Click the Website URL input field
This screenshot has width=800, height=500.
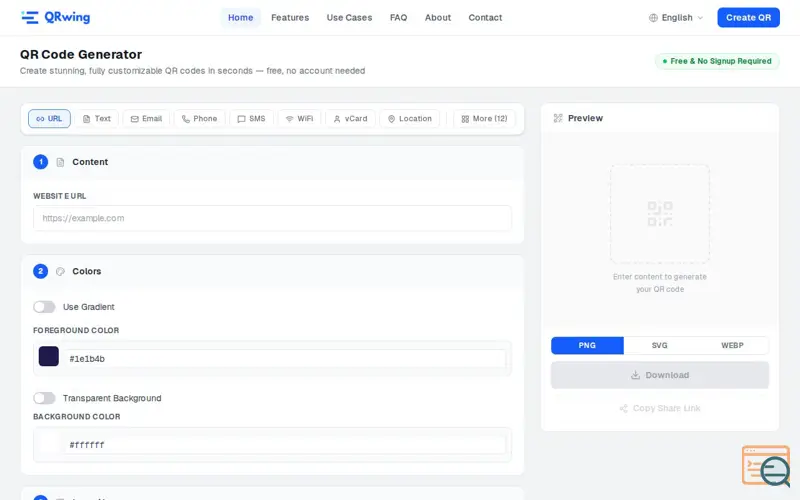[x=272, y=218]
